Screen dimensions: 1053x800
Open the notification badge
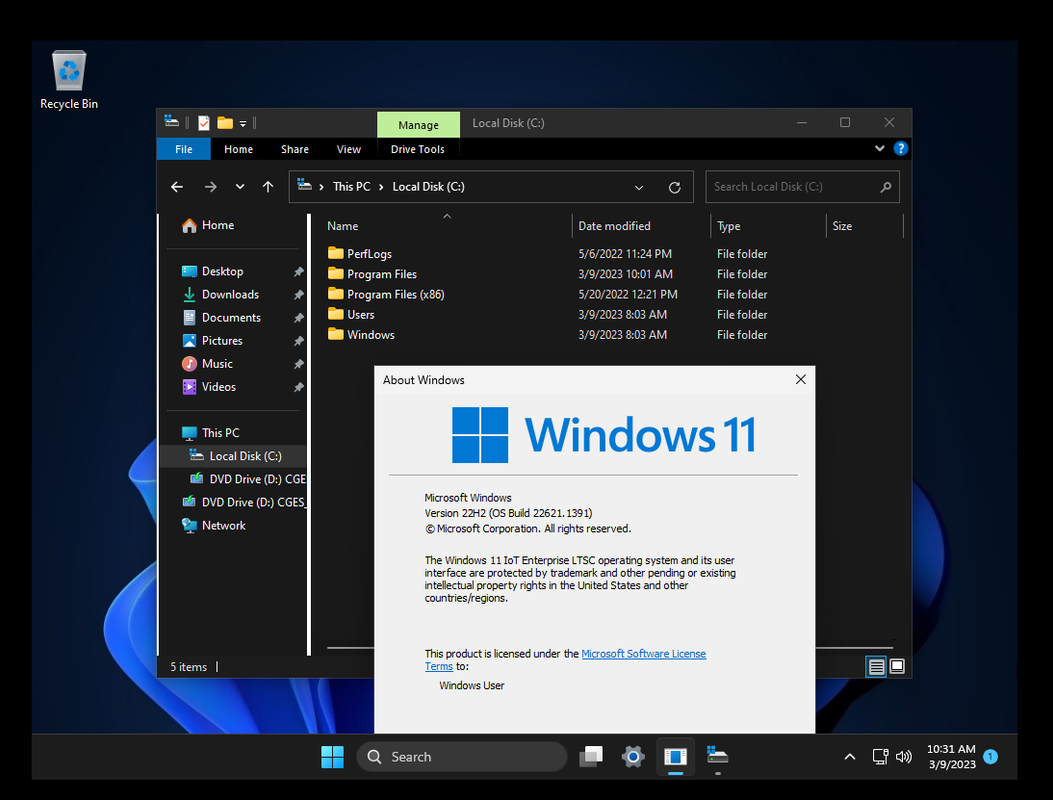pyautogui.click(x=990, y=757)
